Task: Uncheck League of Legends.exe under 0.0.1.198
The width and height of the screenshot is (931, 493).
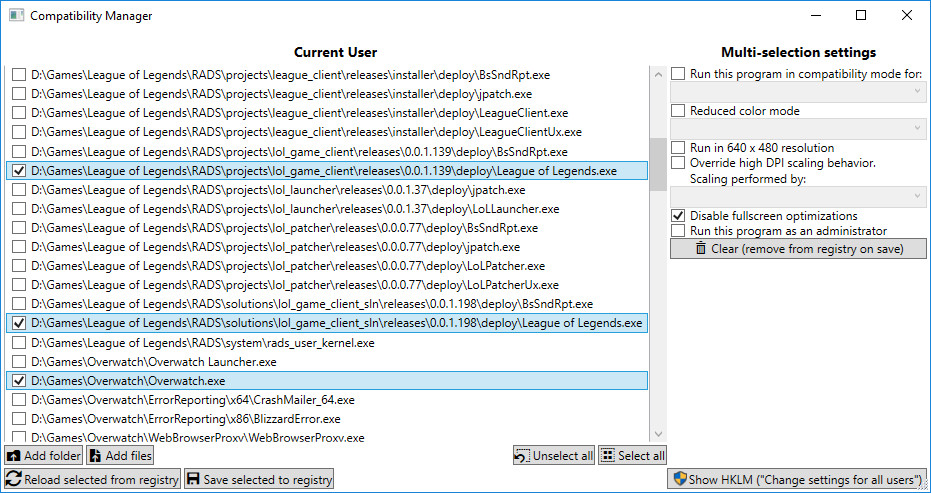Action: 19,324
